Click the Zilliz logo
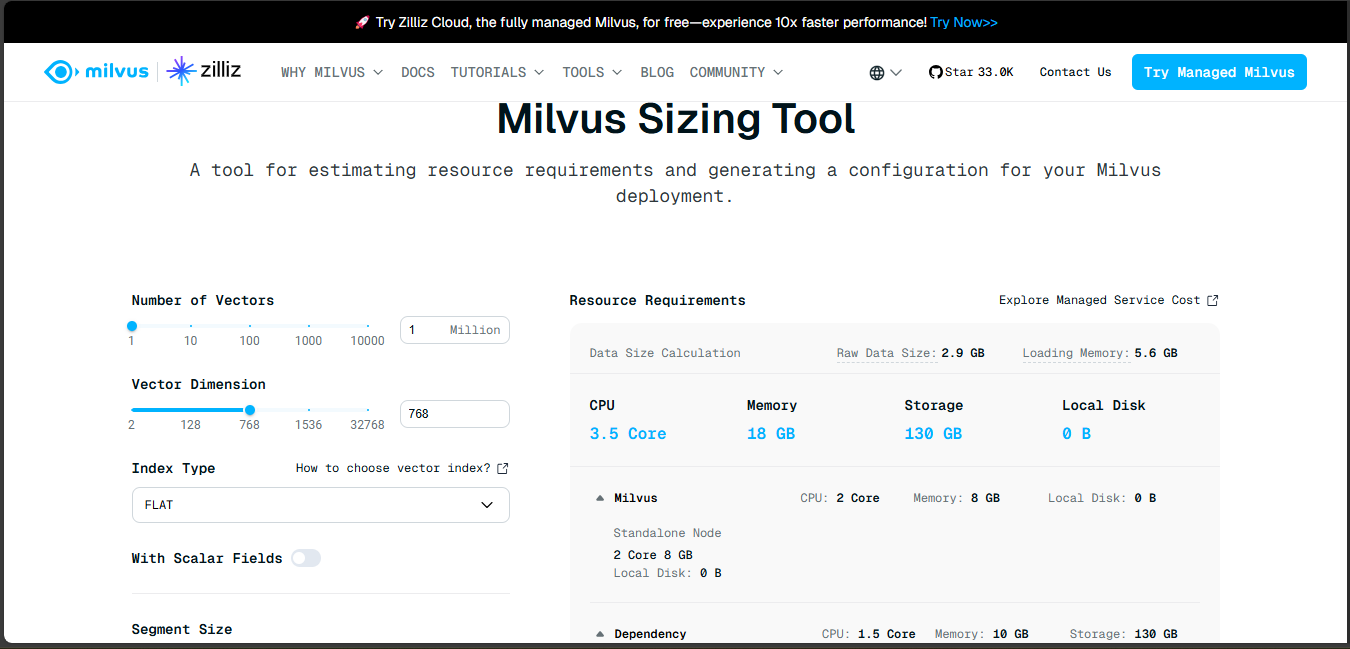 [x=203, y=71]
